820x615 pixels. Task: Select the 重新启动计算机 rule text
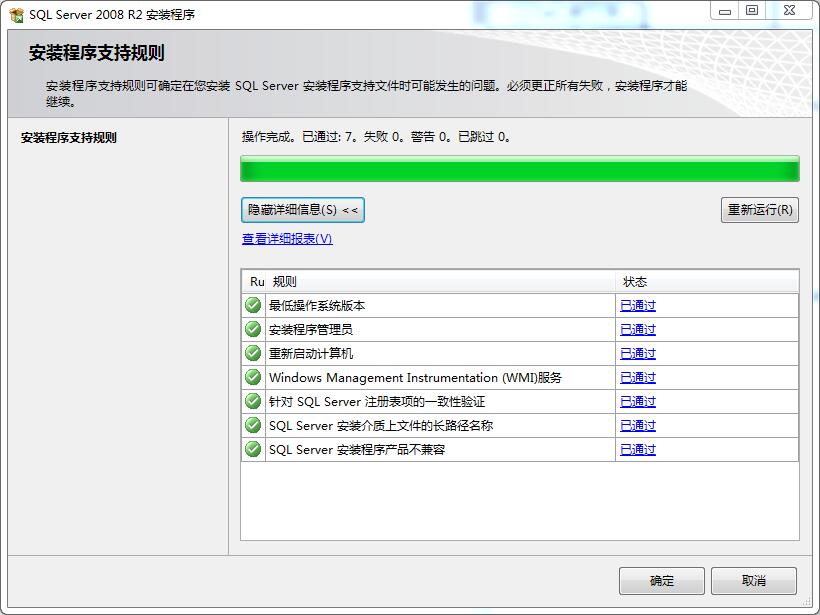coord(311,354)
